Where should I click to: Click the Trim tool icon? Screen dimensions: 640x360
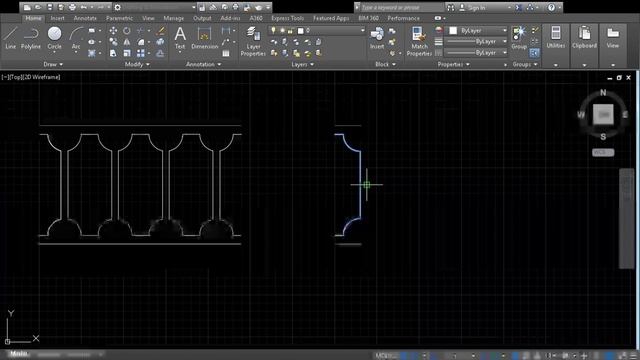[140, 31]
